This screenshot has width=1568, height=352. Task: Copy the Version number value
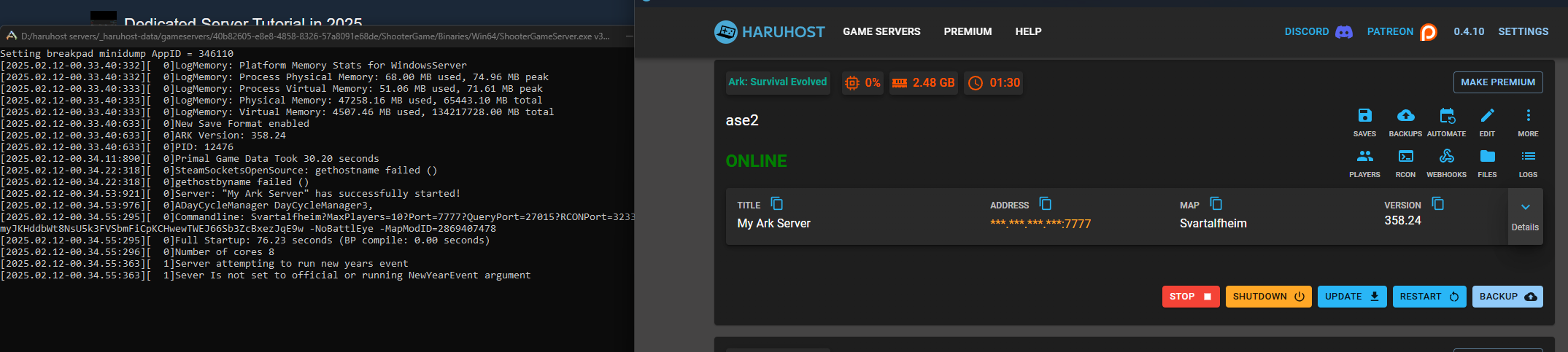[1438, 204]
